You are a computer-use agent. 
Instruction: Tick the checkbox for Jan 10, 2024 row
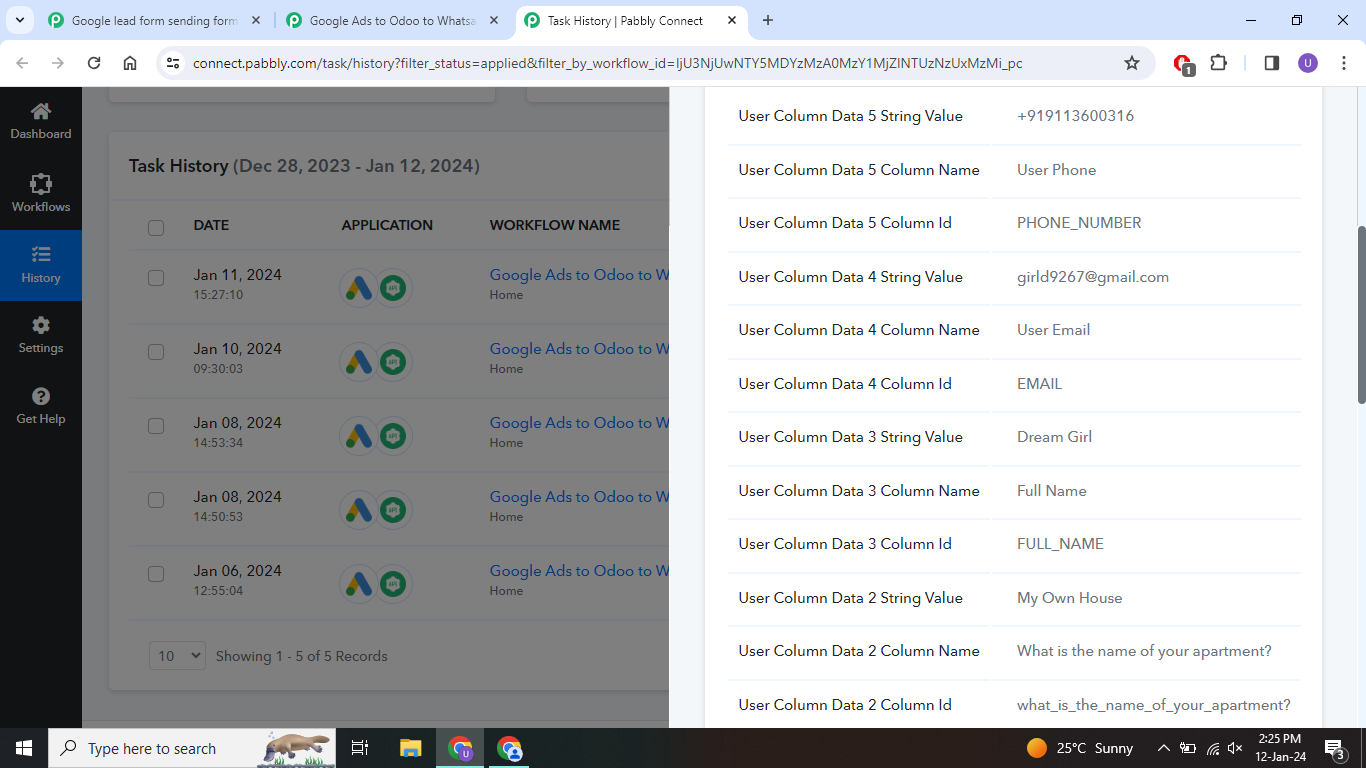156,352
